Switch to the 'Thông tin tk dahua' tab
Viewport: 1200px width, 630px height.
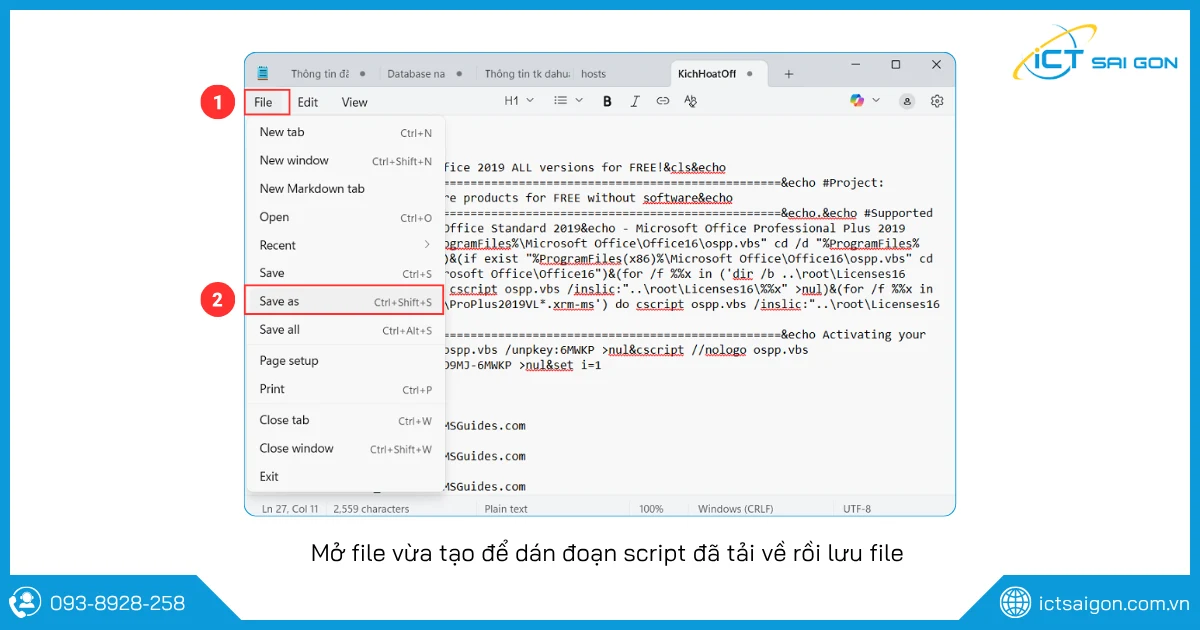(527, 74)
